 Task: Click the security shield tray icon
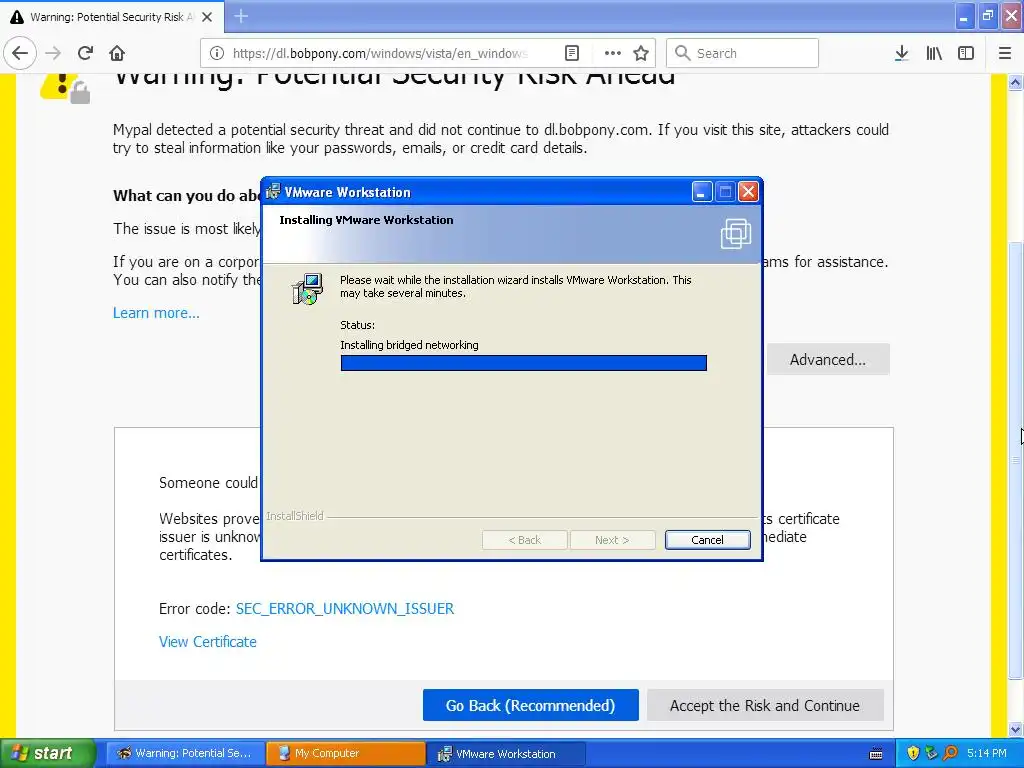[913, 754]
